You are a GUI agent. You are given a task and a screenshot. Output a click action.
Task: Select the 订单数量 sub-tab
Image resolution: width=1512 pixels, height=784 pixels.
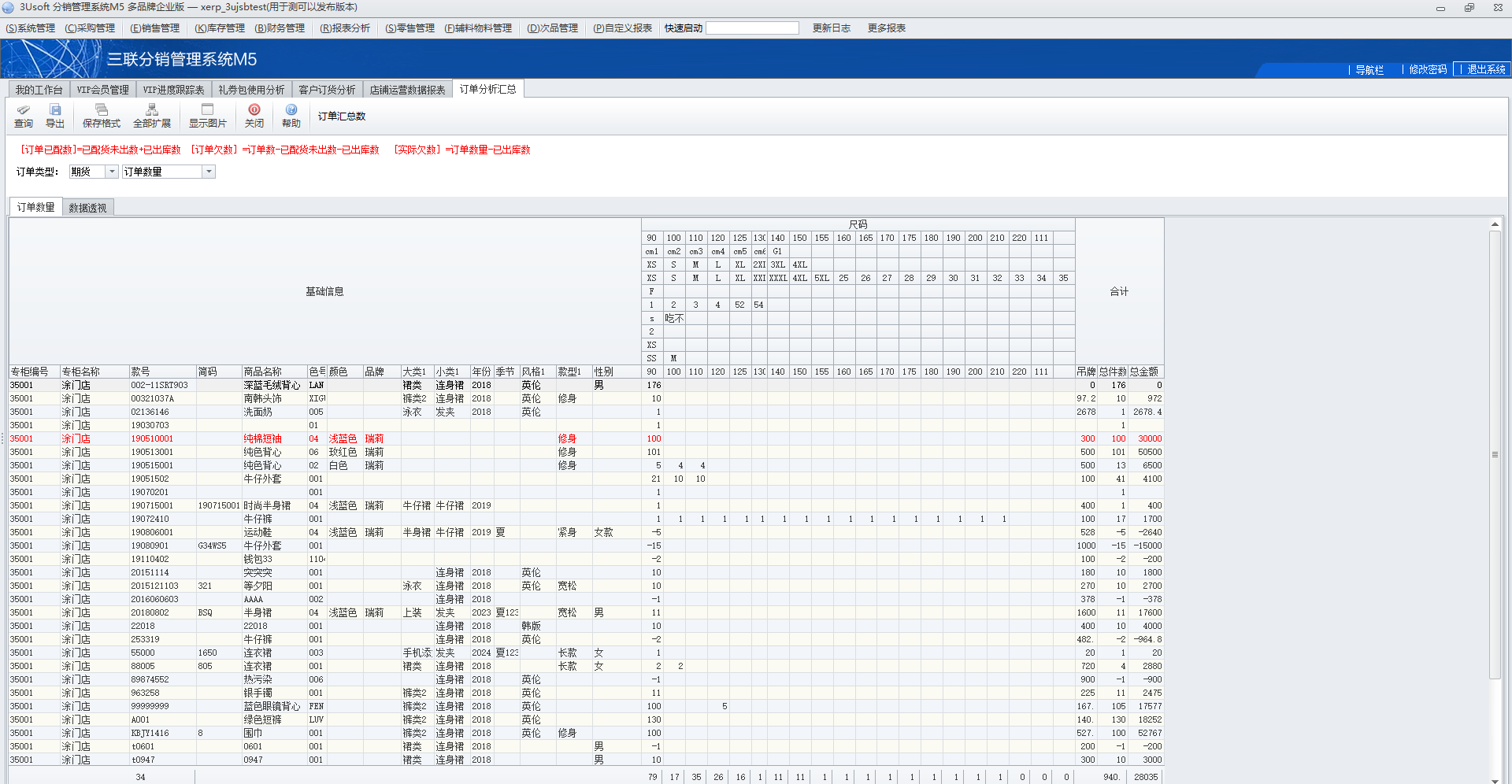36,207
